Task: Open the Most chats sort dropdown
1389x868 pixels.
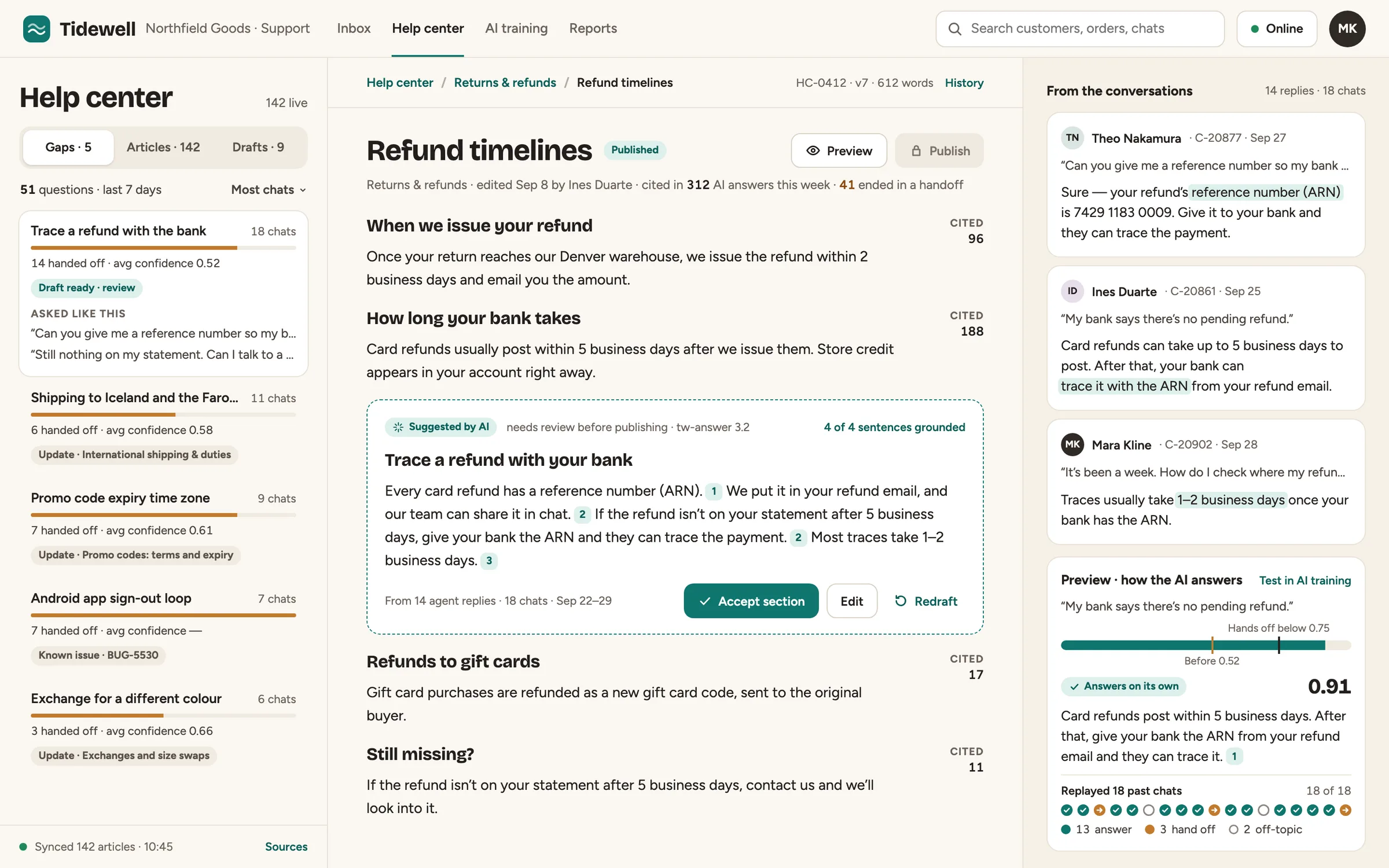Action: click(269, 190)
